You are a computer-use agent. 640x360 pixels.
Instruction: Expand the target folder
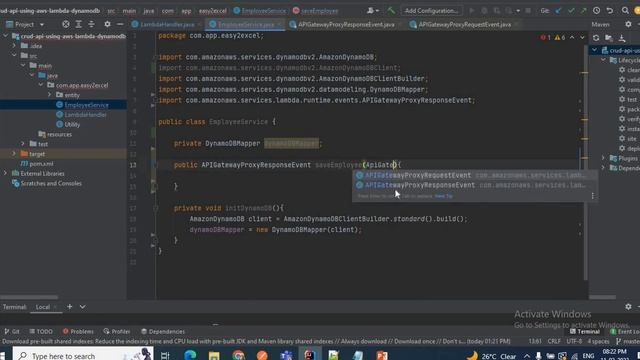14,153
